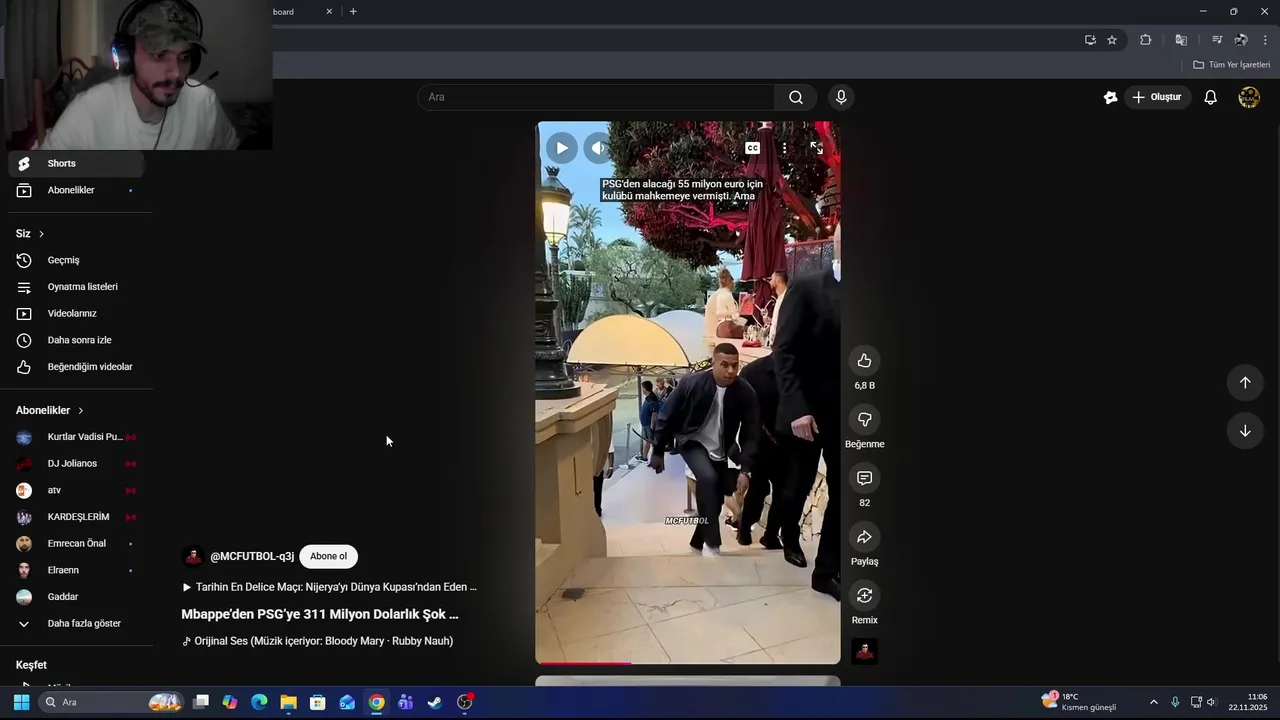Screen dimensions: 1280x720
Task: Open the Chrome profile avatar
Action: [x=1241, y=40]
